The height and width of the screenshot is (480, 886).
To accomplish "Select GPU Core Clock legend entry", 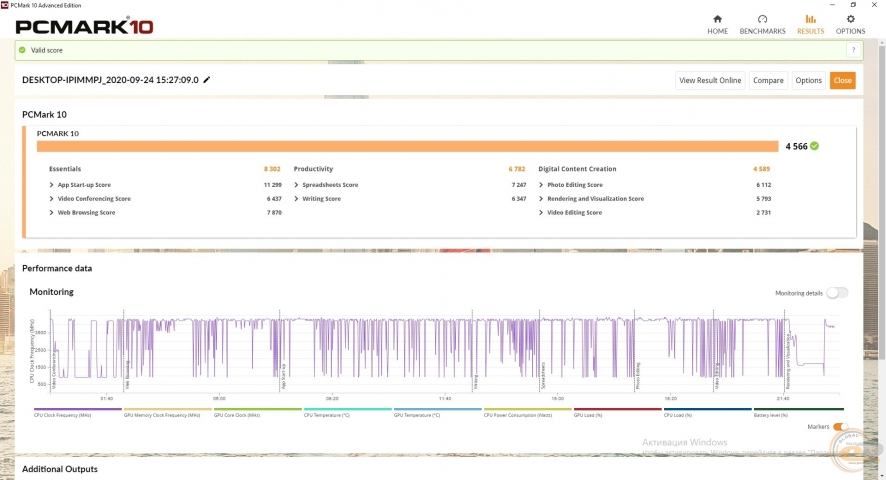I will (x=258, y=413).
